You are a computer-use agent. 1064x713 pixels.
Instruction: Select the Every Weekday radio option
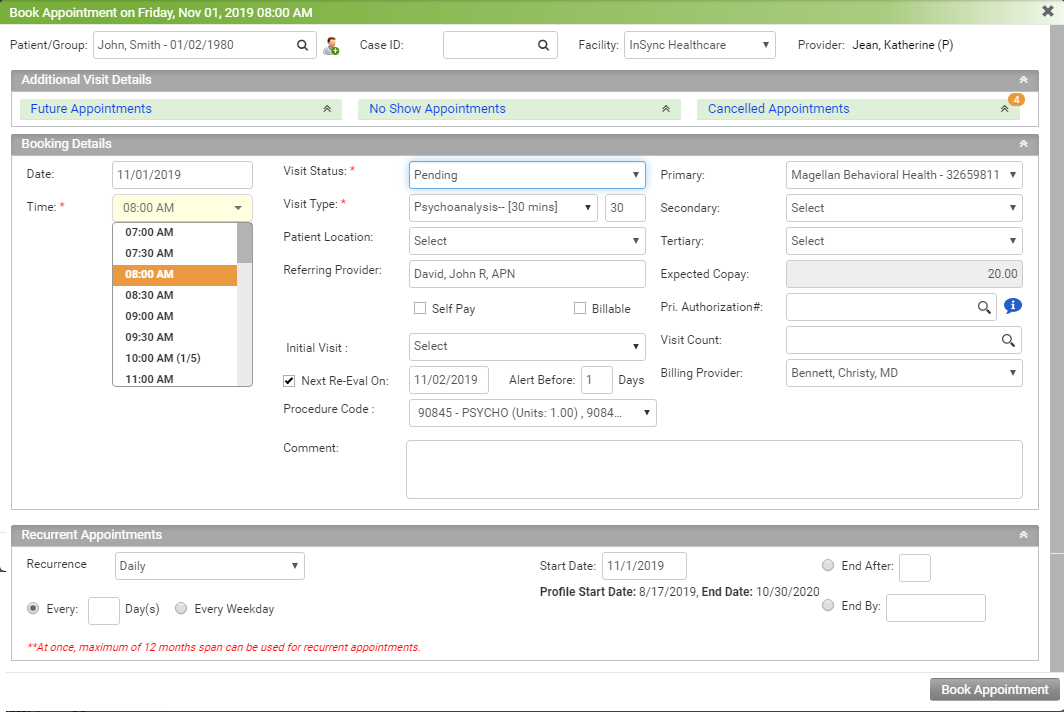point(181,608)
